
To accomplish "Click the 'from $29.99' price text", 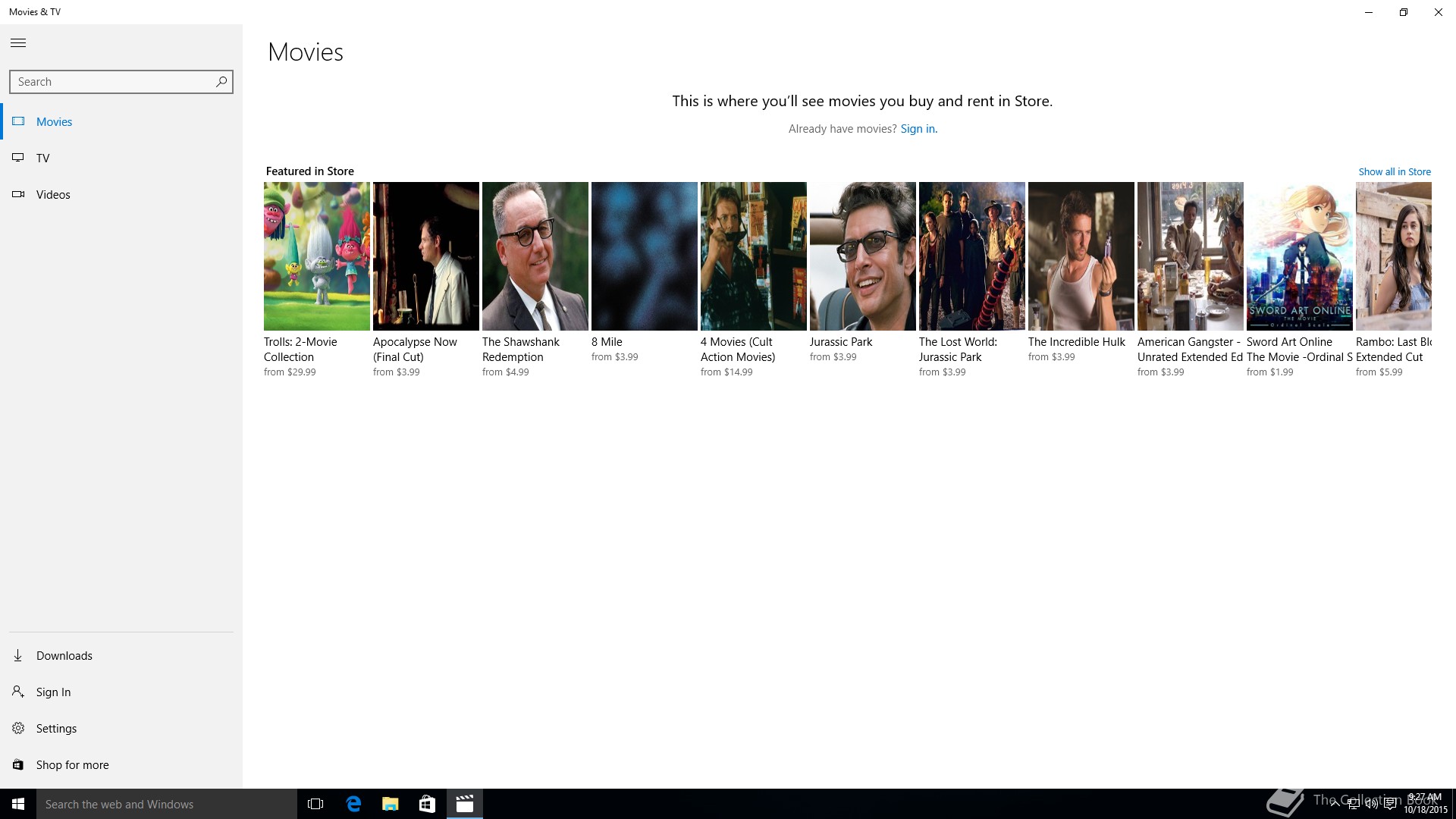I will 290,372.
